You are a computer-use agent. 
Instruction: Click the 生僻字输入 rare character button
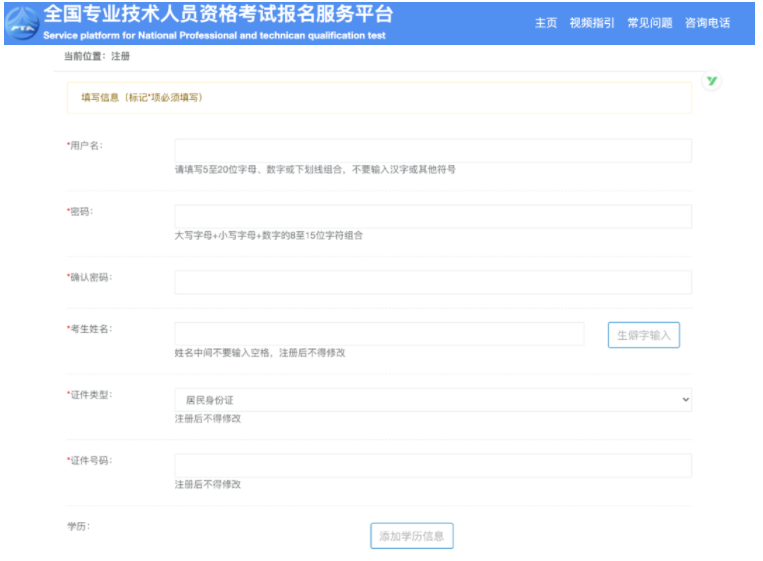[644, 335]
